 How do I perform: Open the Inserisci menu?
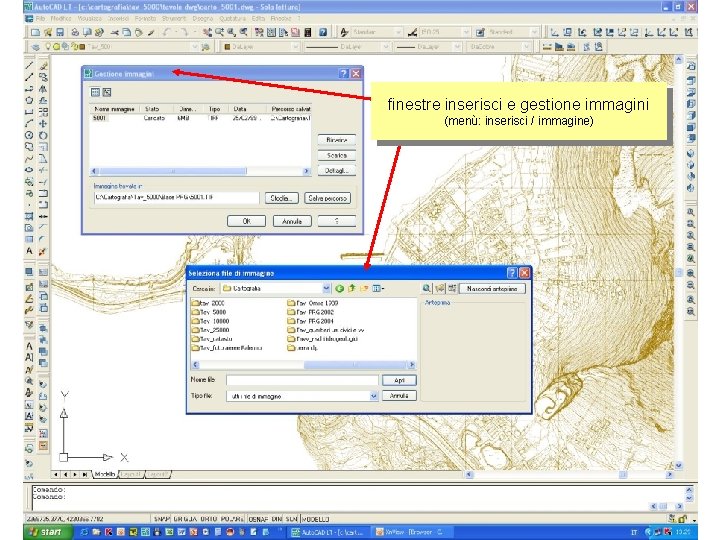118,18
